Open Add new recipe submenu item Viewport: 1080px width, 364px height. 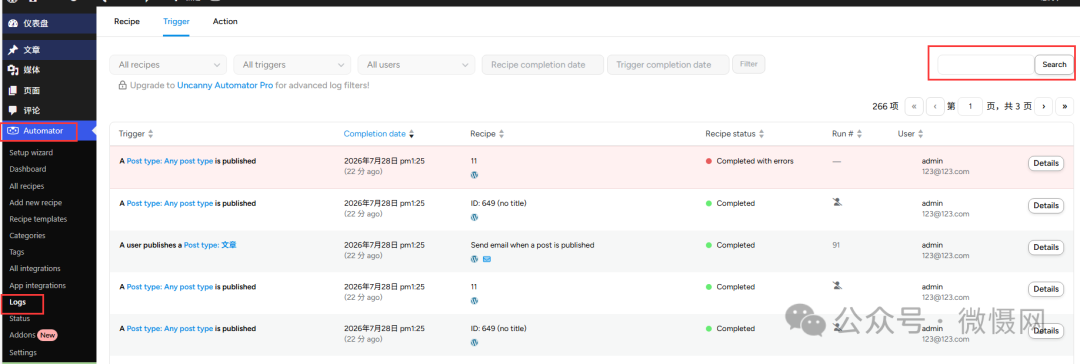[35, 203]
